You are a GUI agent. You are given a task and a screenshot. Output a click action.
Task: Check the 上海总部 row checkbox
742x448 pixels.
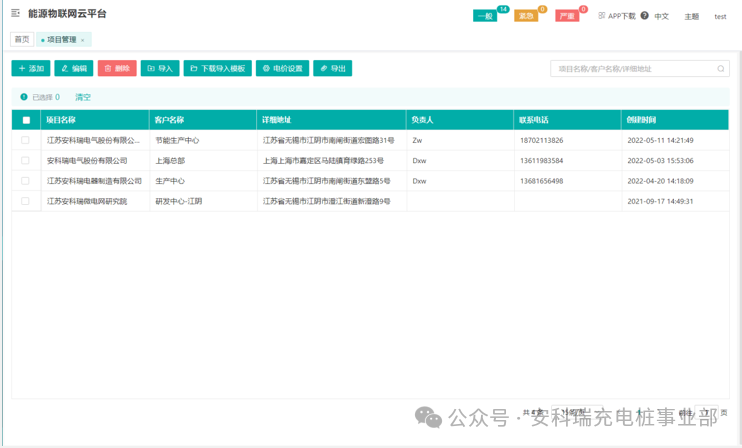[25, 160]
